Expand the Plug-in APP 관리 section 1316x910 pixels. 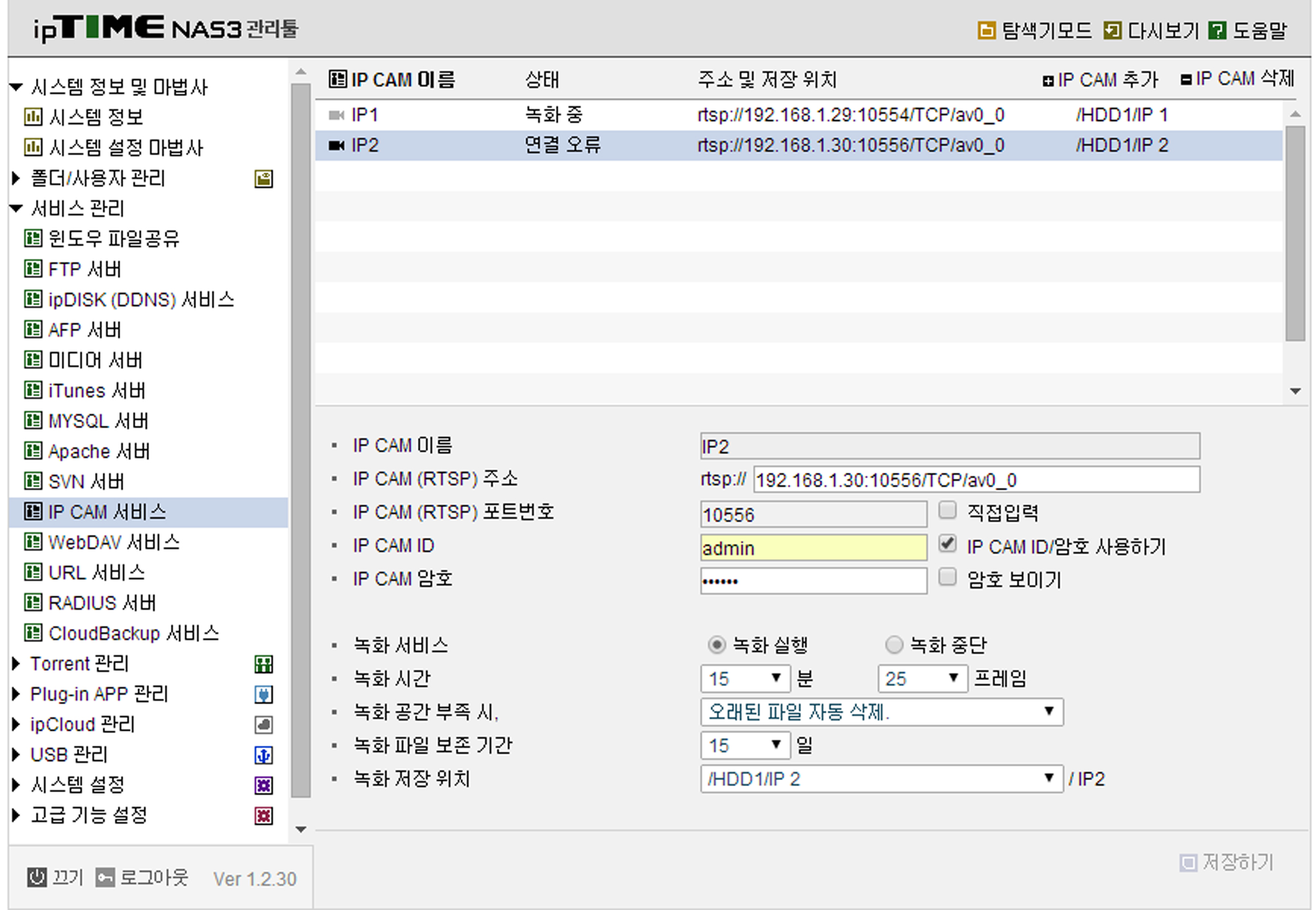(x=16, y=694)
